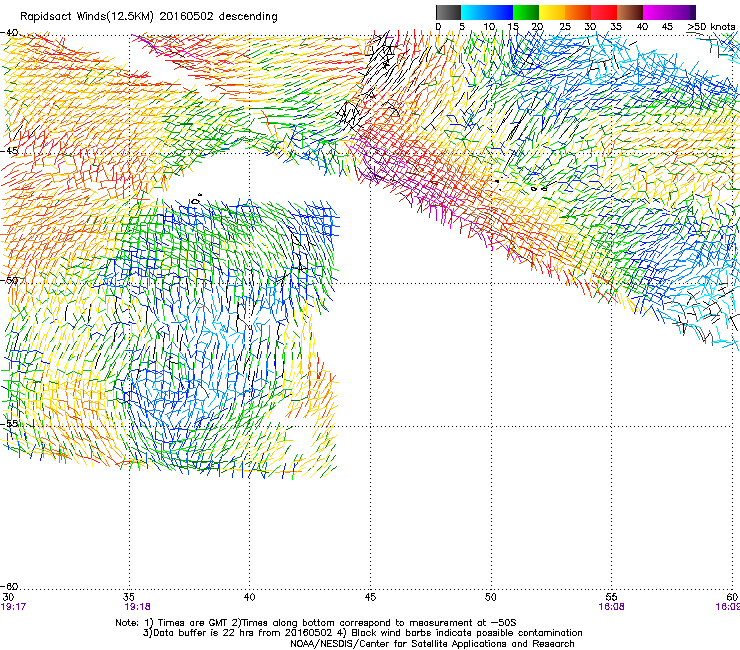Click the yellow 20-25 knots legend band
The image size is (740, 650).
(552, 12)
